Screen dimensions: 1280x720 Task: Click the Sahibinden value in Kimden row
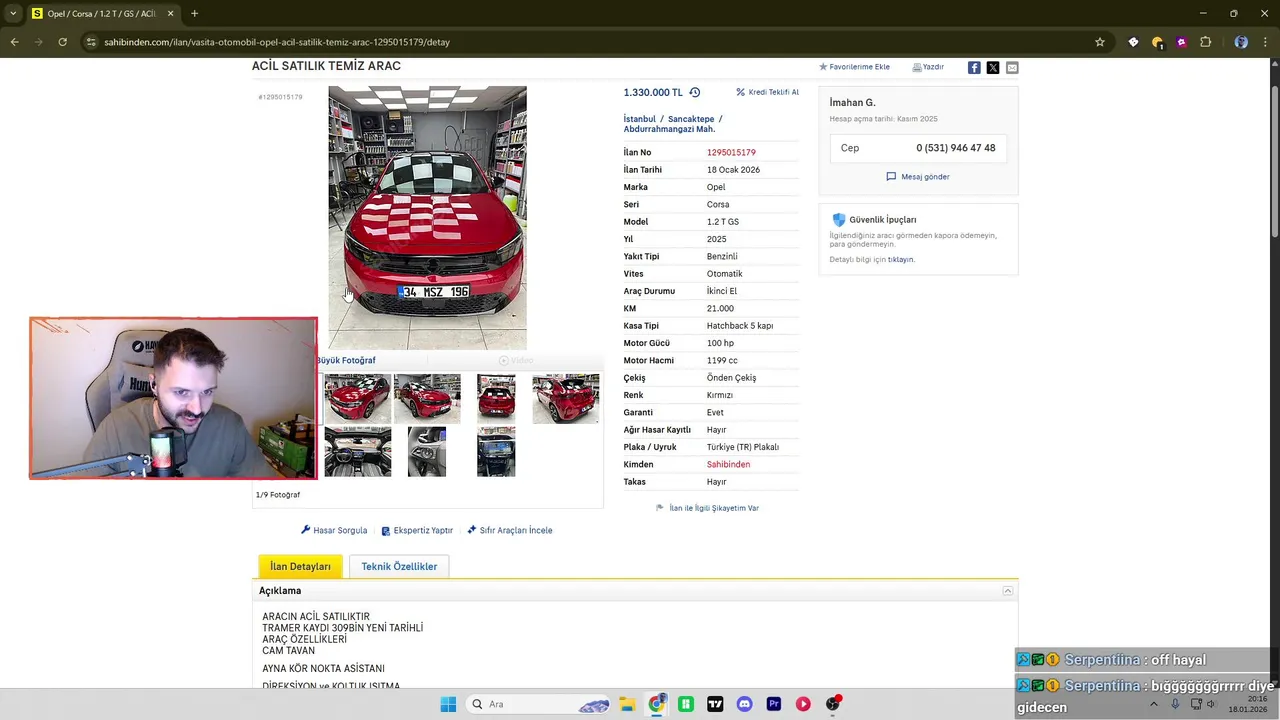pos(728,465)
